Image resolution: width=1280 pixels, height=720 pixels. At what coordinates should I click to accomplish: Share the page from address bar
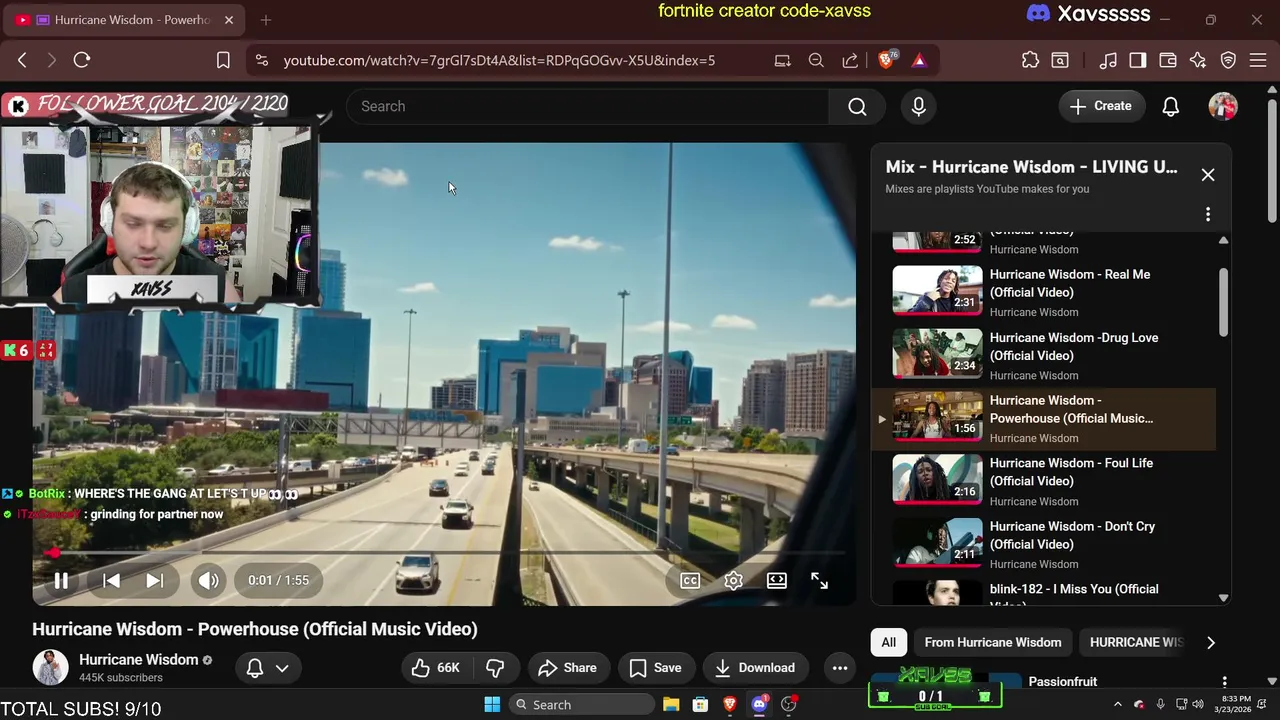(850, 61)
